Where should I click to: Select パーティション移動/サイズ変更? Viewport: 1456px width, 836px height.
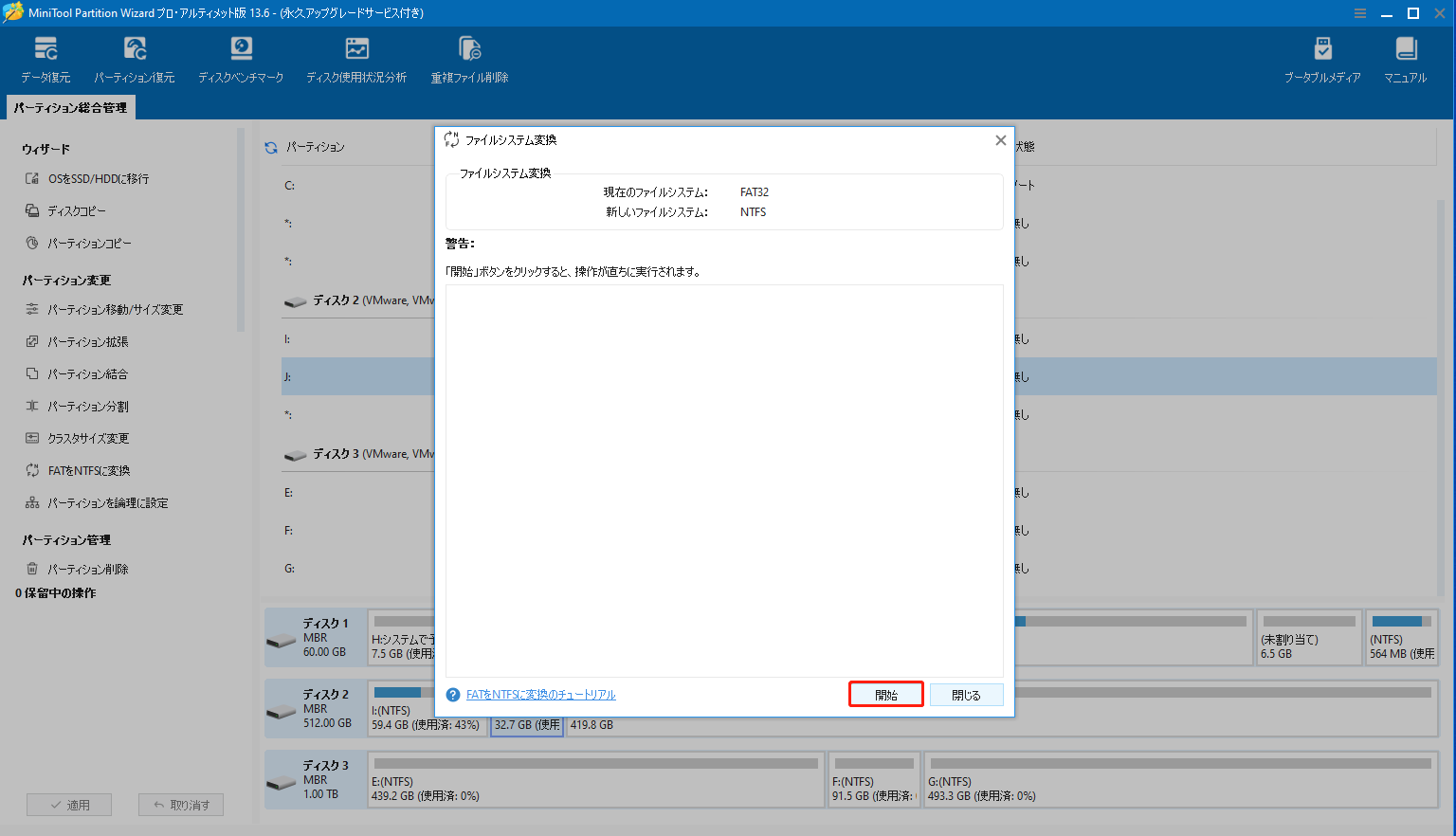[x=115, y=309]
